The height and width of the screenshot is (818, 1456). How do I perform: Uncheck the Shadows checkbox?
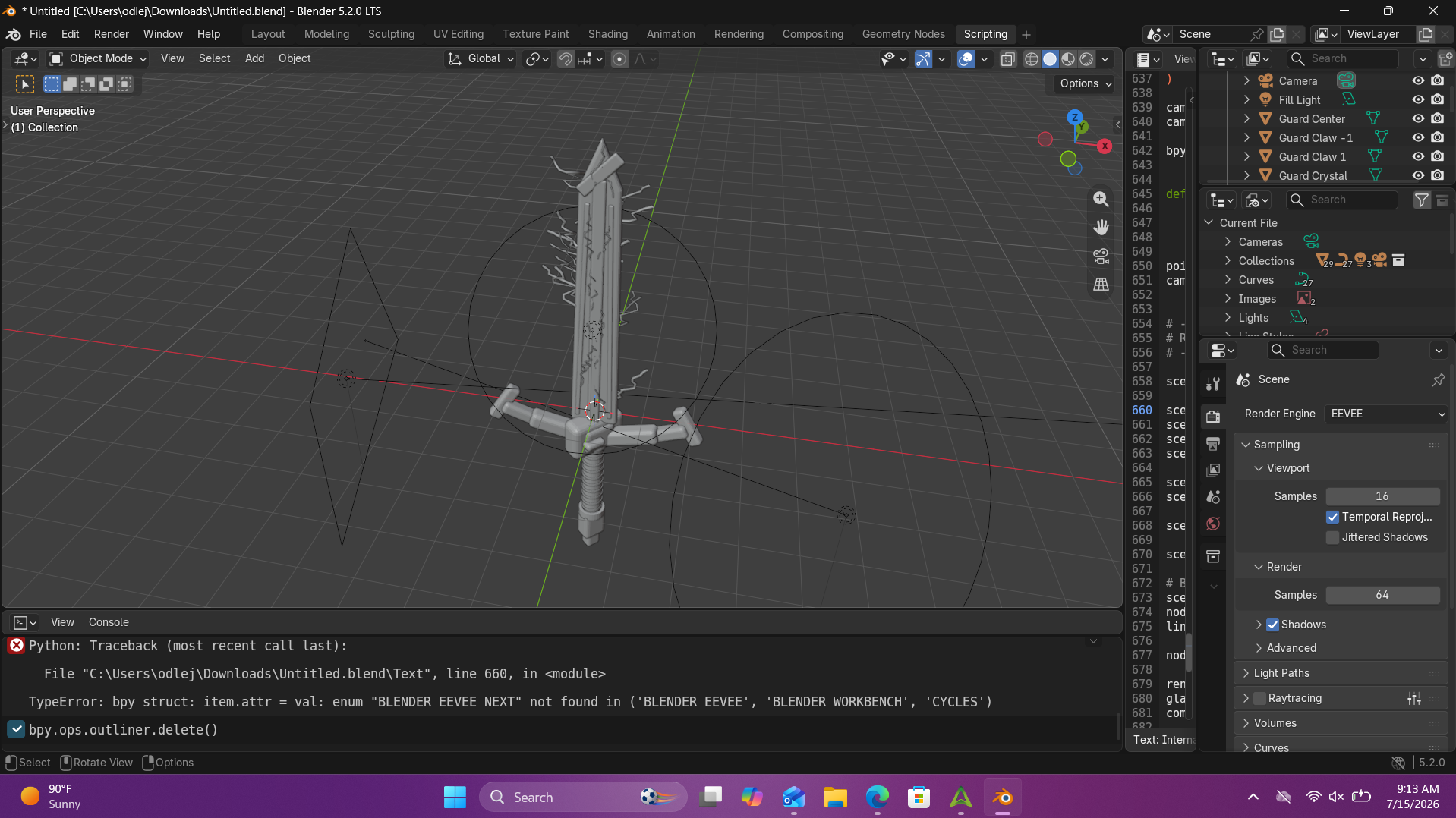pos(1273,625)
